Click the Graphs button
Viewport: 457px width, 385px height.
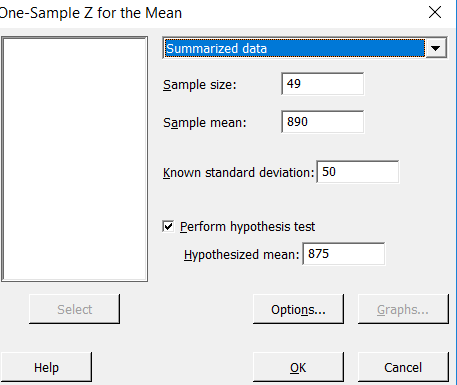(x=403, y=309)
